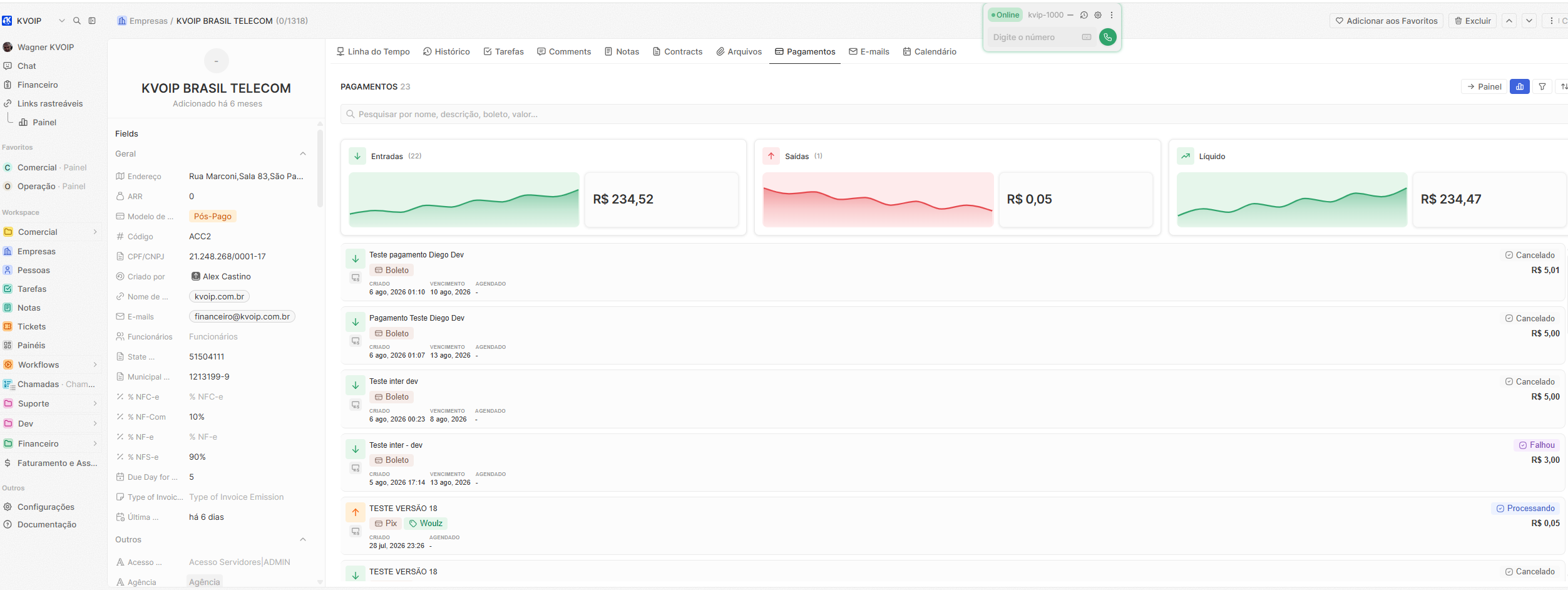1568x590 pixels.
Task: Switch to the E-mails tab
Action: [869, 51]
